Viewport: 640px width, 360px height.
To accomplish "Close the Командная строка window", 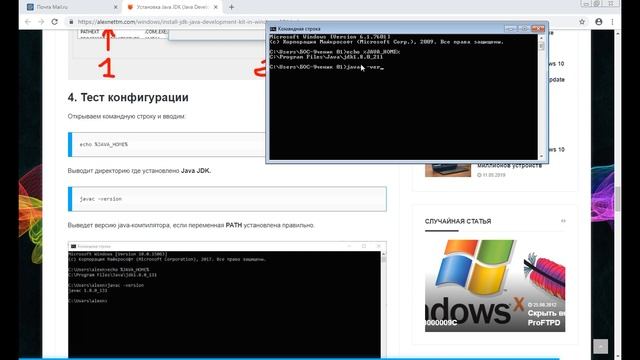I will click(x=538, y=29).
